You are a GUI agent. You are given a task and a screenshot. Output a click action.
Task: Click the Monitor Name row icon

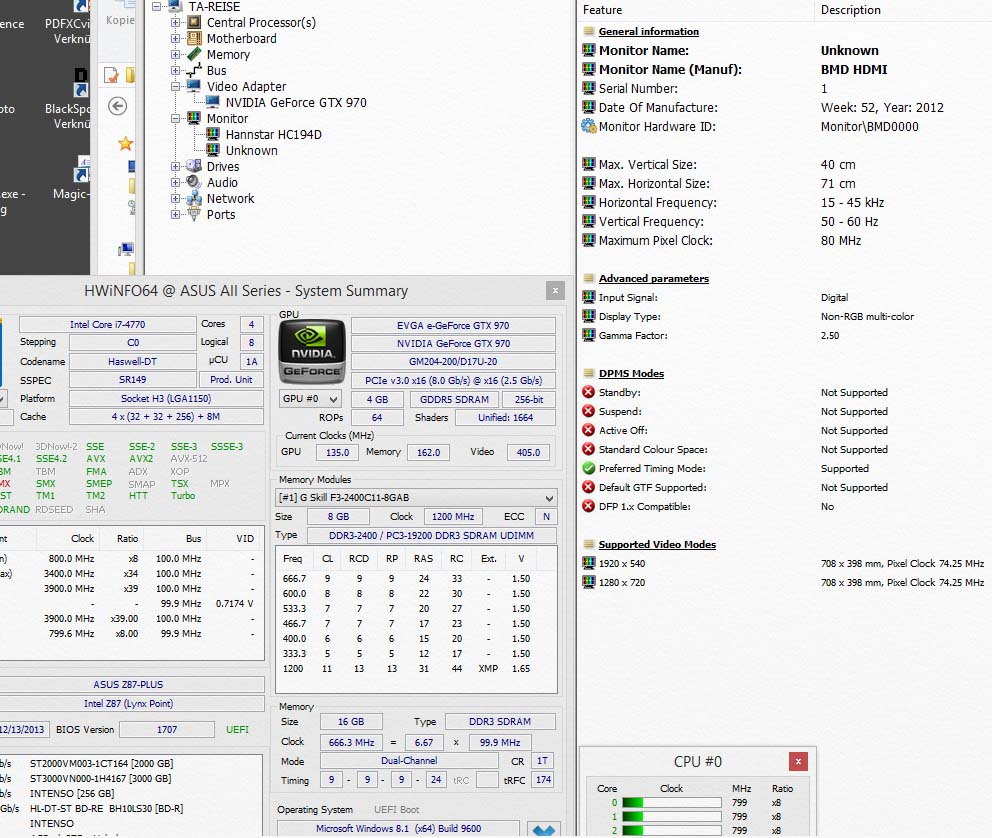coord(588,50)
